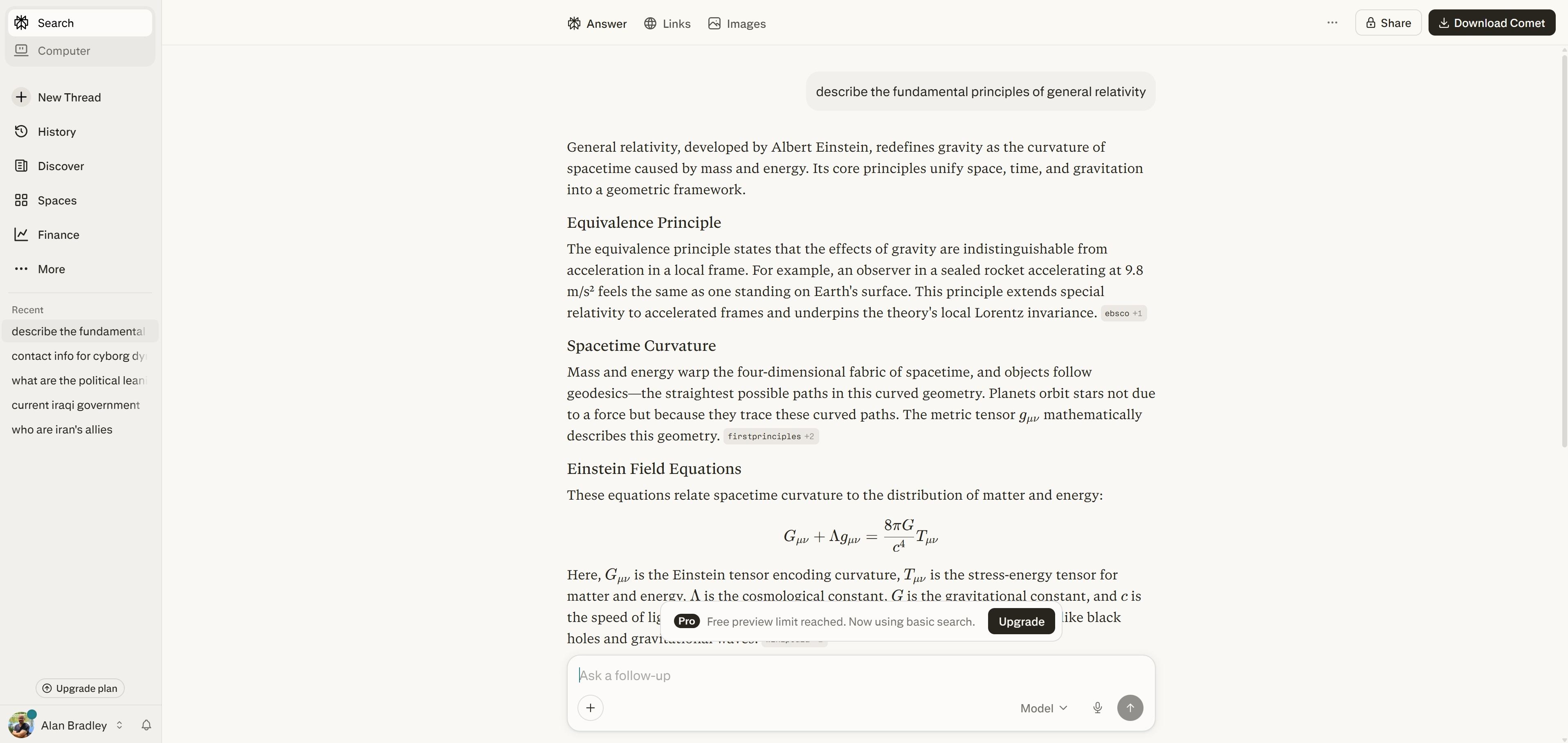Open the ebsco +1 source citation
This screenshot has width=1568, height=743.
(1123, 313)
